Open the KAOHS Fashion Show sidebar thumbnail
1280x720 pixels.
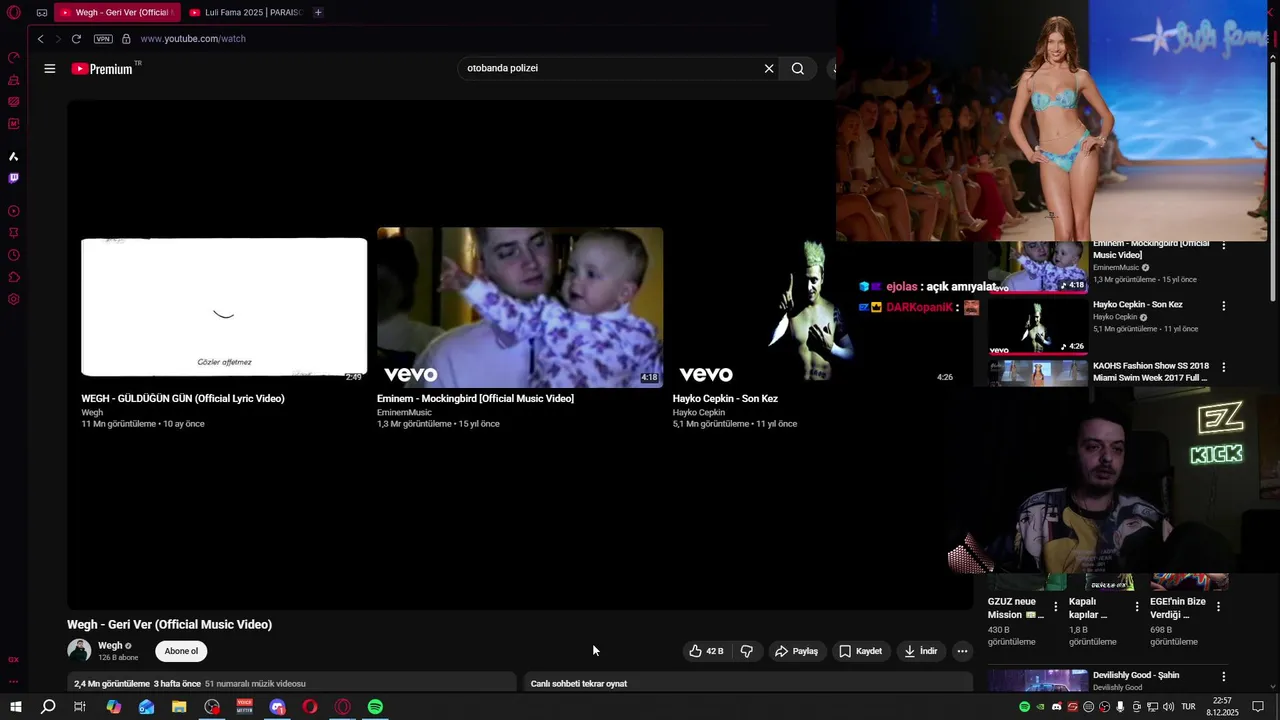click(1037, 373)
